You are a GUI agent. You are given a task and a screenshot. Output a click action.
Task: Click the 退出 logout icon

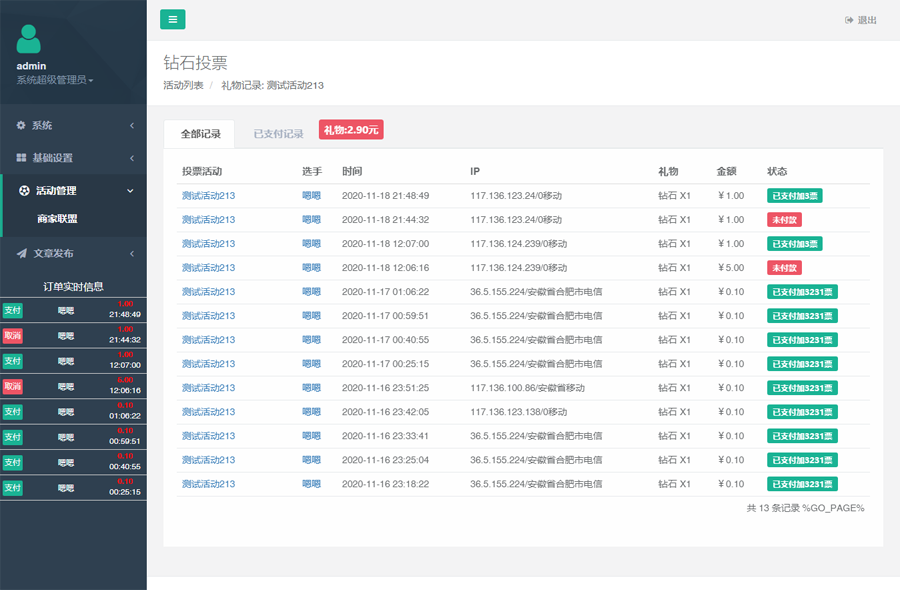coord(850,20)
